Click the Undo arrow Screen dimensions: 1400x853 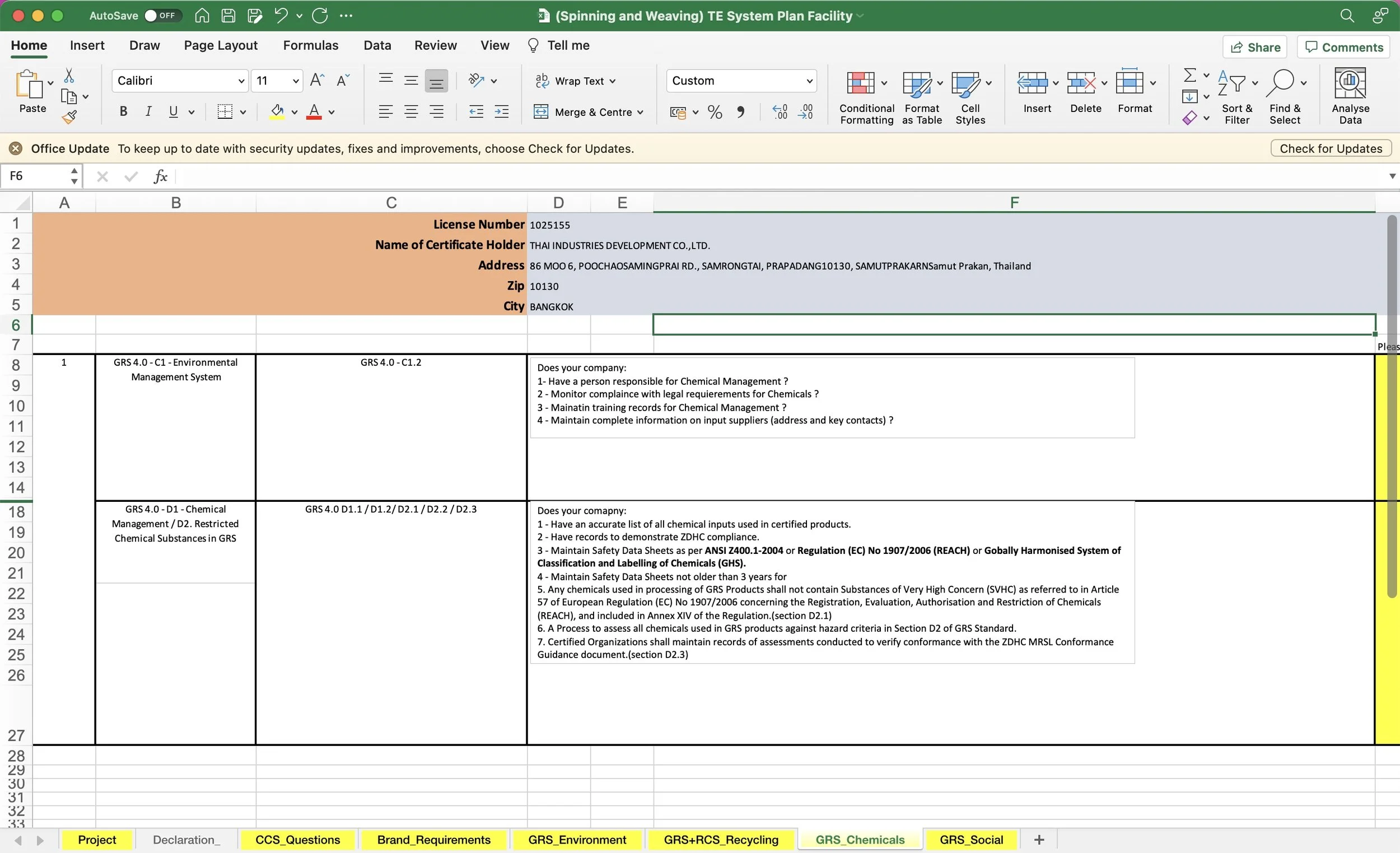pyautogui.click(x=281, y=15)
